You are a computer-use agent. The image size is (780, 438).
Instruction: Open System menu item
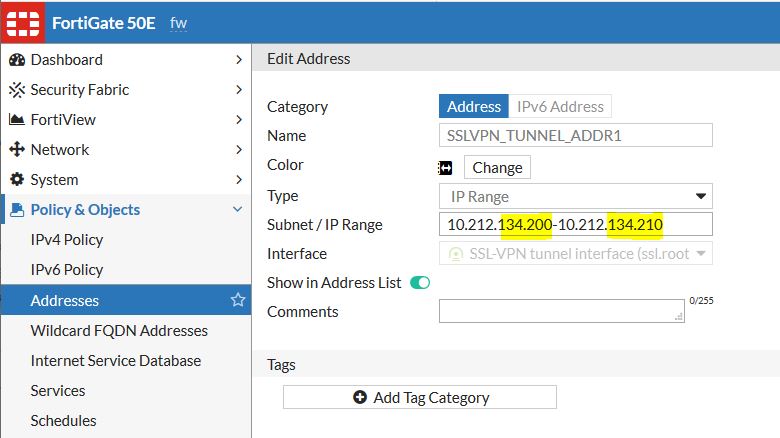pyautogui.click(x=126, y=179)
